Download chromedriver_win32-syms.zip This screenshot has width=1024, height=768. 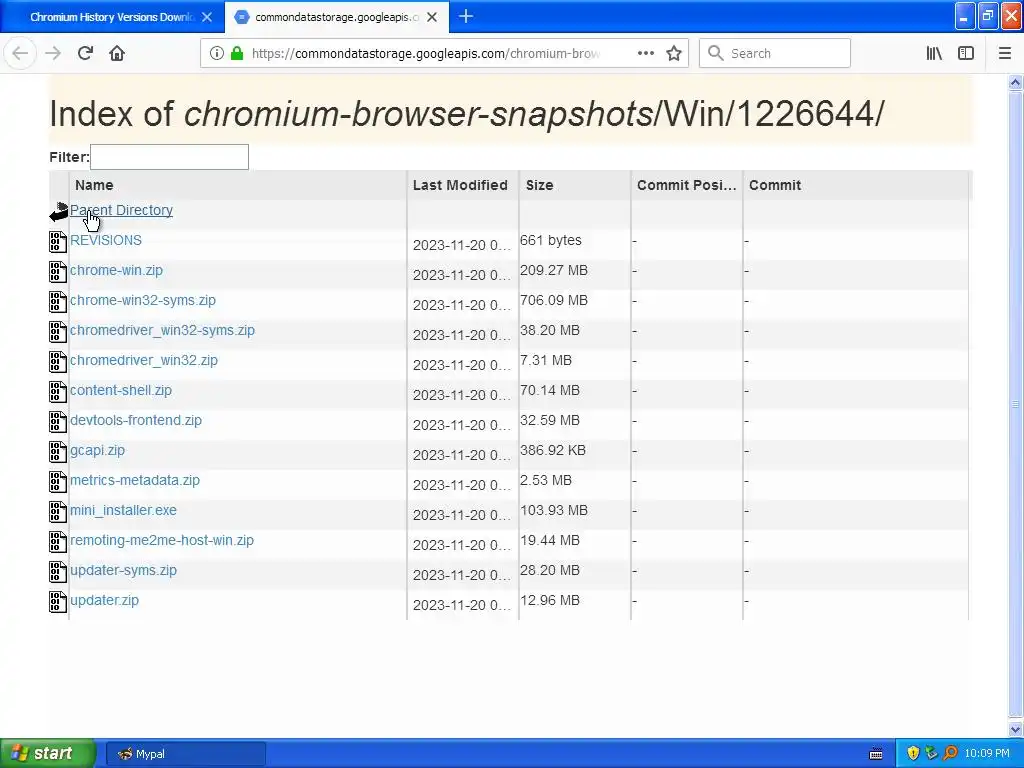162,330
